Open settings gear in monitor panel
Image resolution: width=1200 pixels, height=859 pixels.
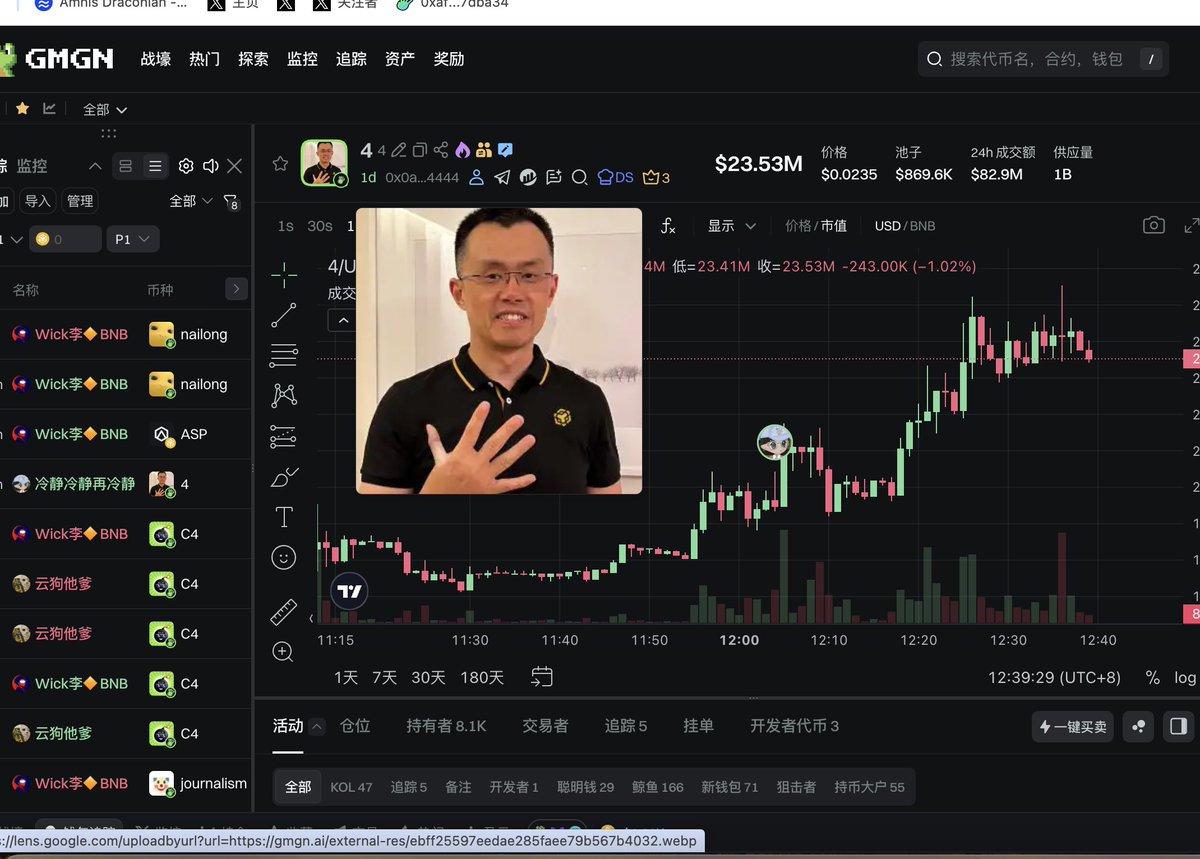pos(186,166)
